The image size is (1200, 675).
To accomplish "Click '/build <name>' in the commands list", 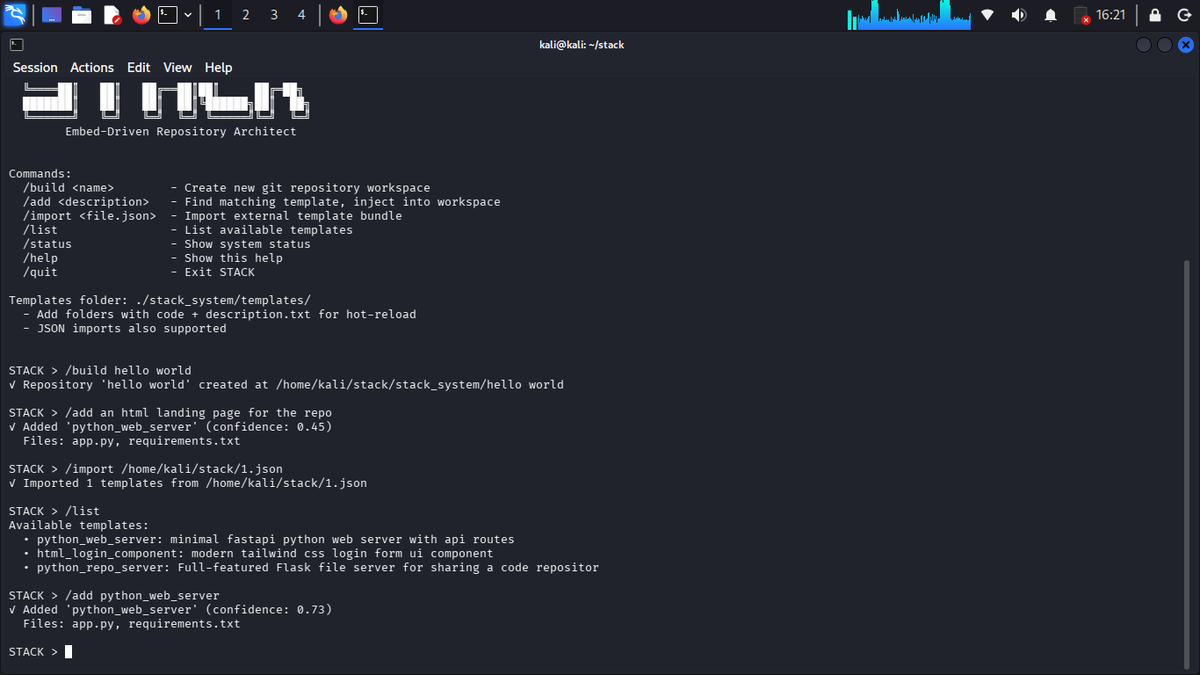I will click(68, 187).
